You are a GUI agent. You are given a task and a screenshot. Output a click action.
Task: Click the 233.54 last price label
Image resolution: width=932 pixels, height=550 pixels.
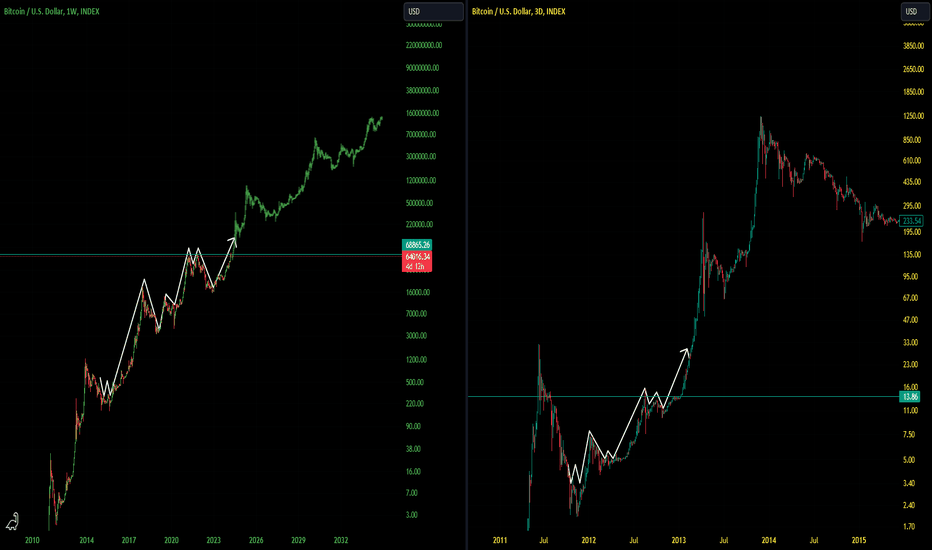tap(911, 221)
